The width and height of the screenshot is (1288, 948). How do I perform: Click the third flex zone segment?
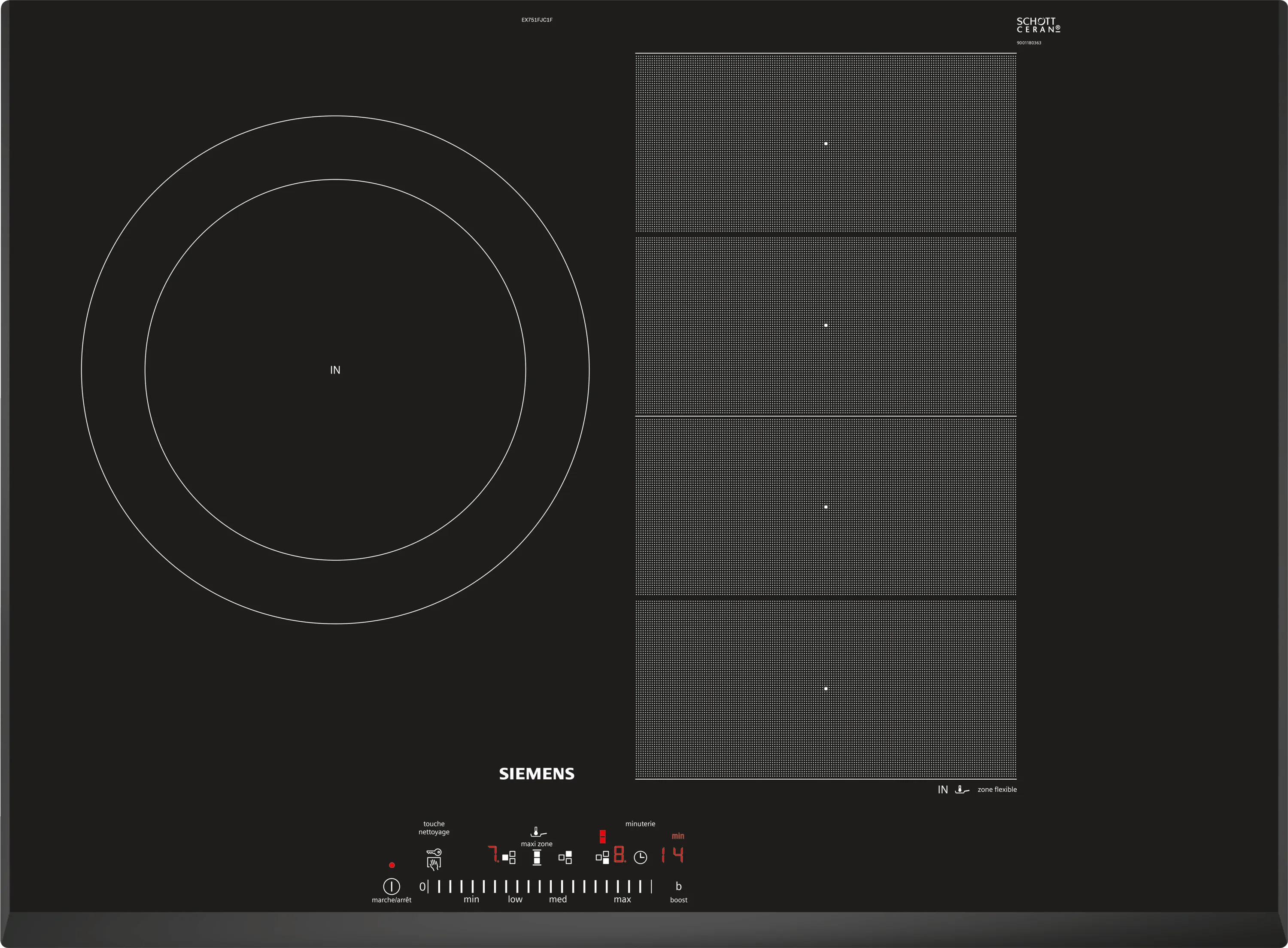click(826, 507)
